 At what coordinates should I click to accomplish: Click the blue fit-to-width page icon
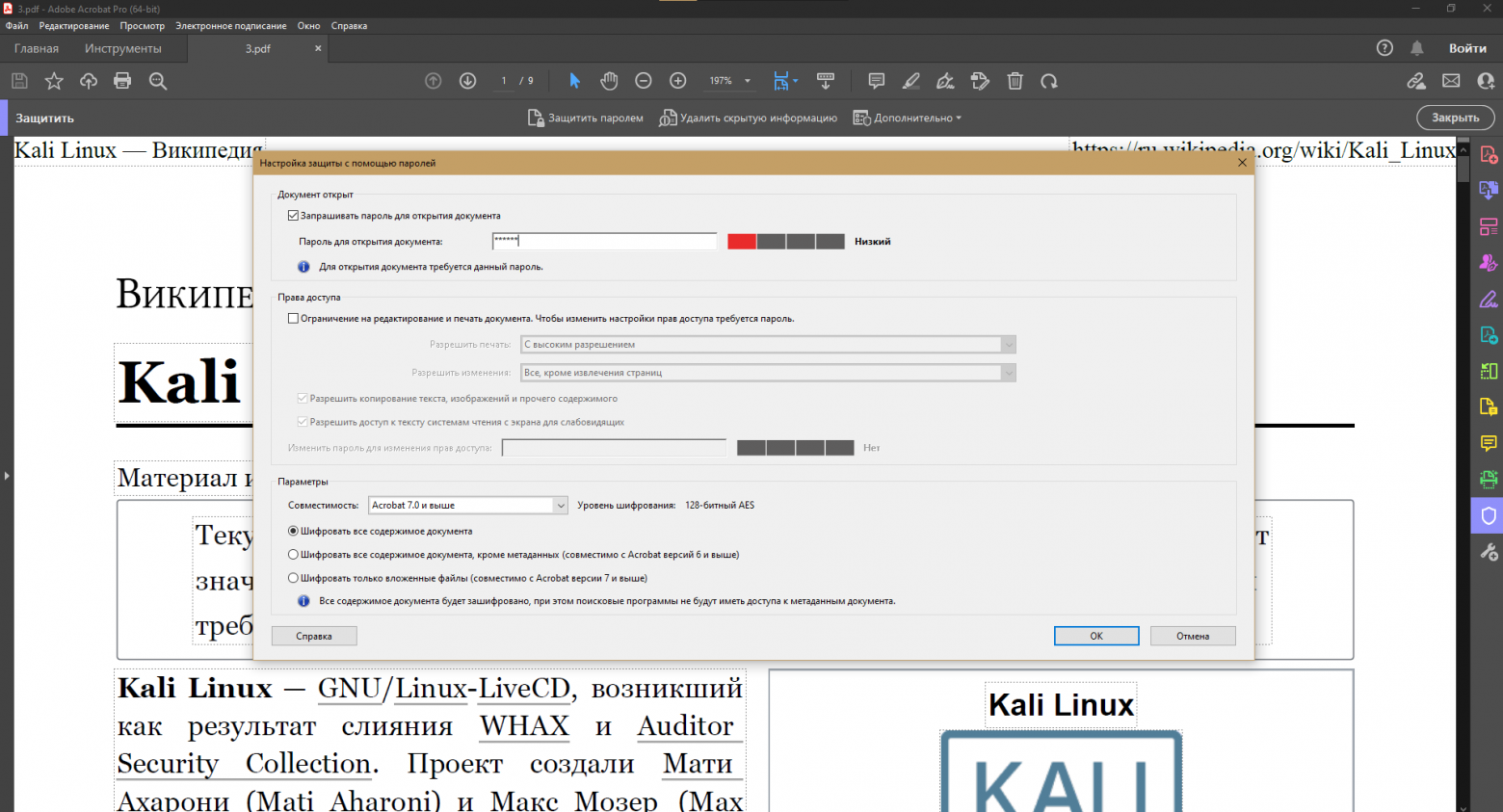(781, 81)
